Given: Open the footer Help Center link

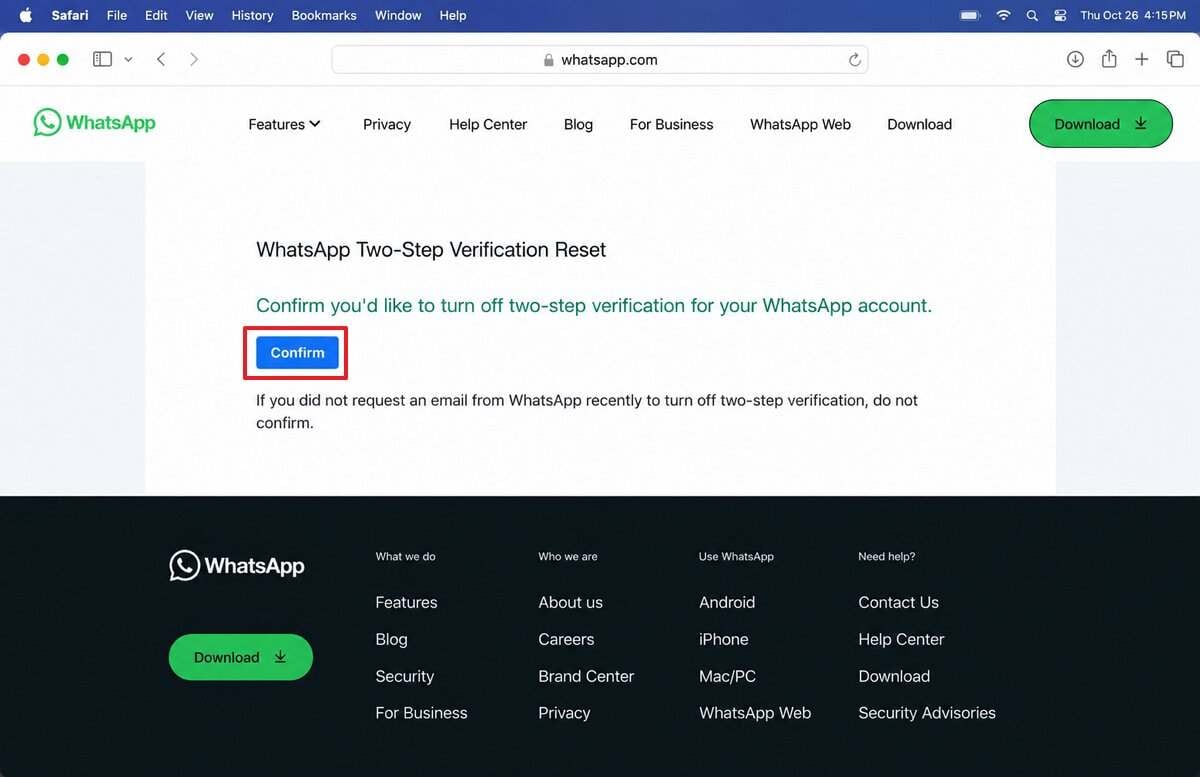Looking at the screenshot, I should pos(901,639).
